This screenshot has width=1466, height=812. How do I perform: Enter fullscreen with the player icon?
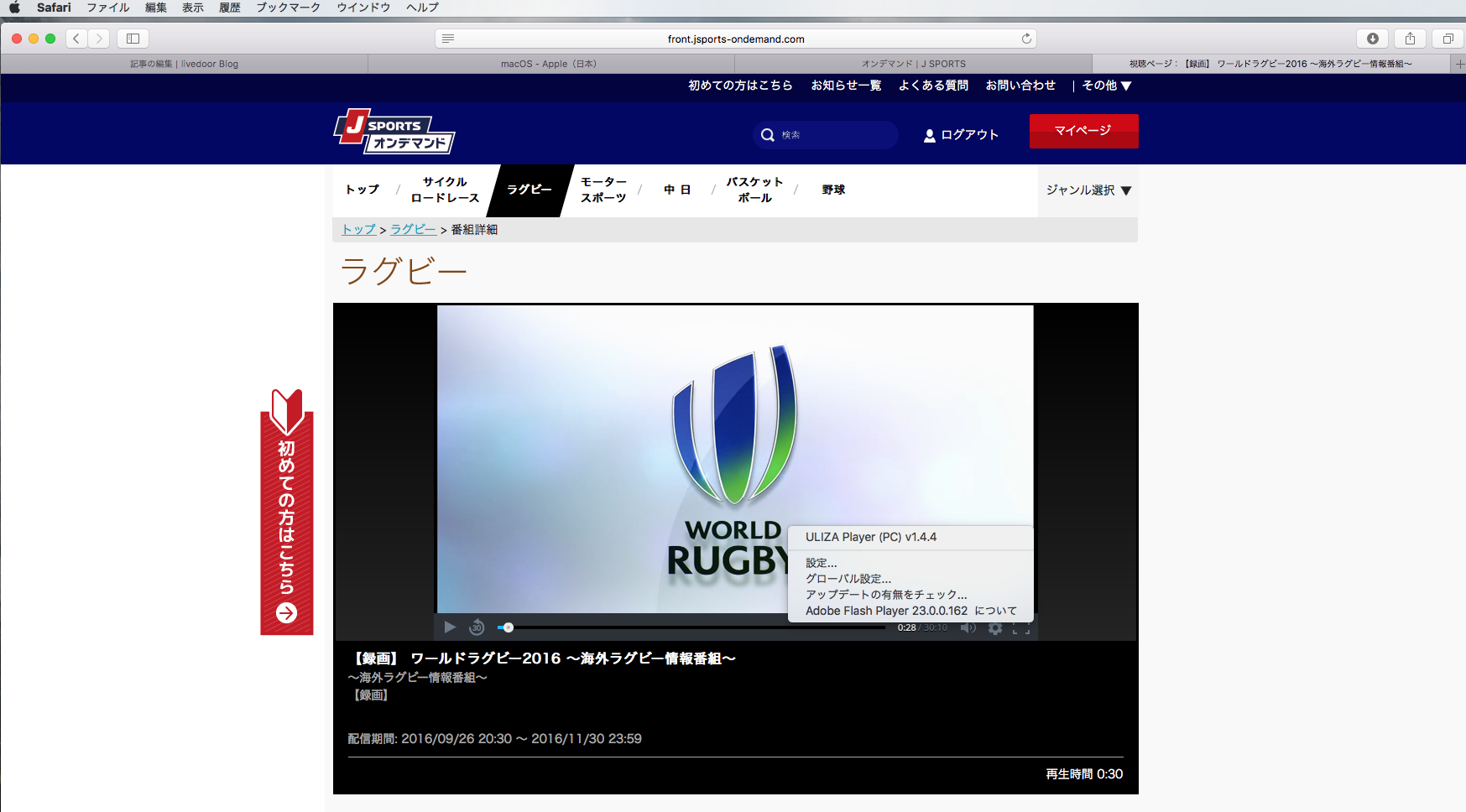pyautogui.click(x=1021, y=627)
